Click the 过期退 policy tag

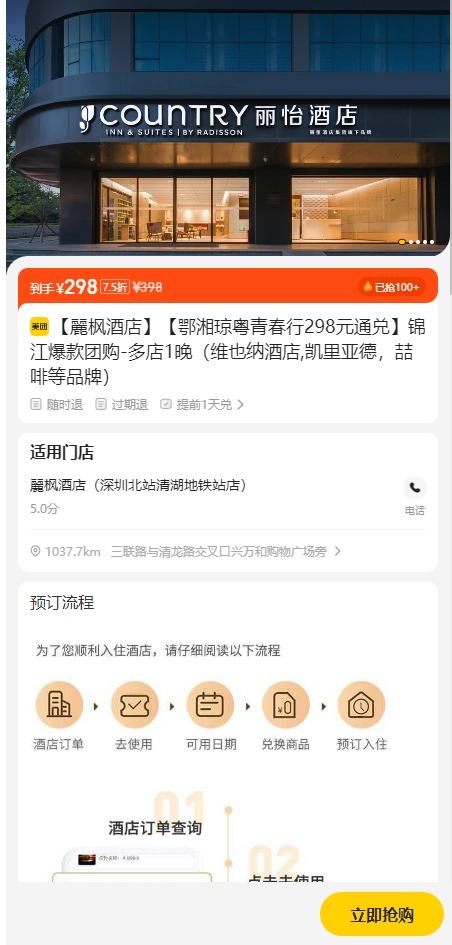click(121, 404)
